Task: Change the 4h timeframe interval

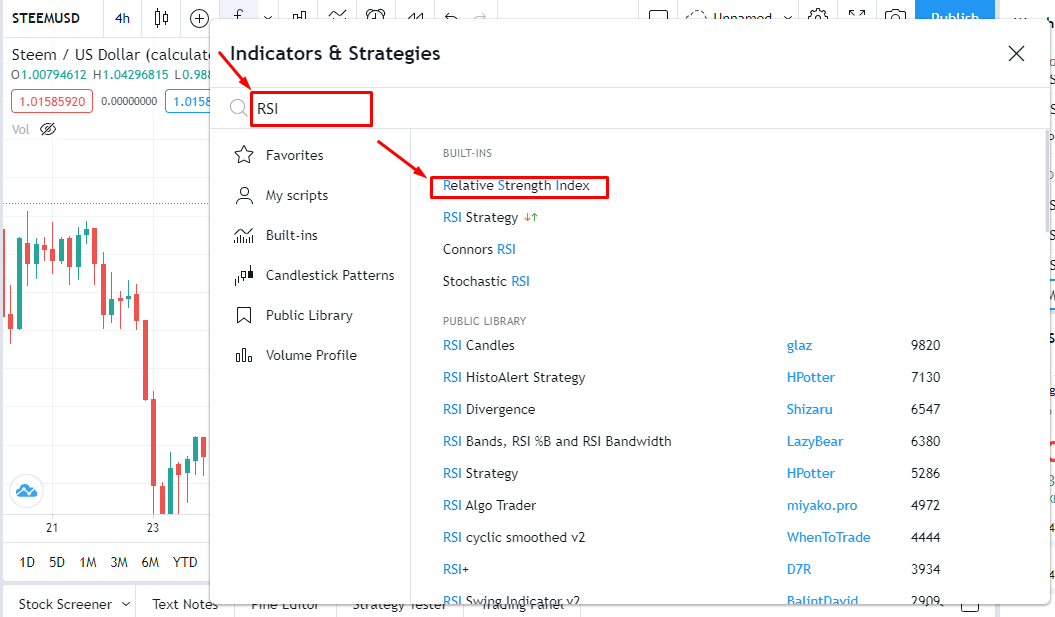Action: tap(122, 18)
